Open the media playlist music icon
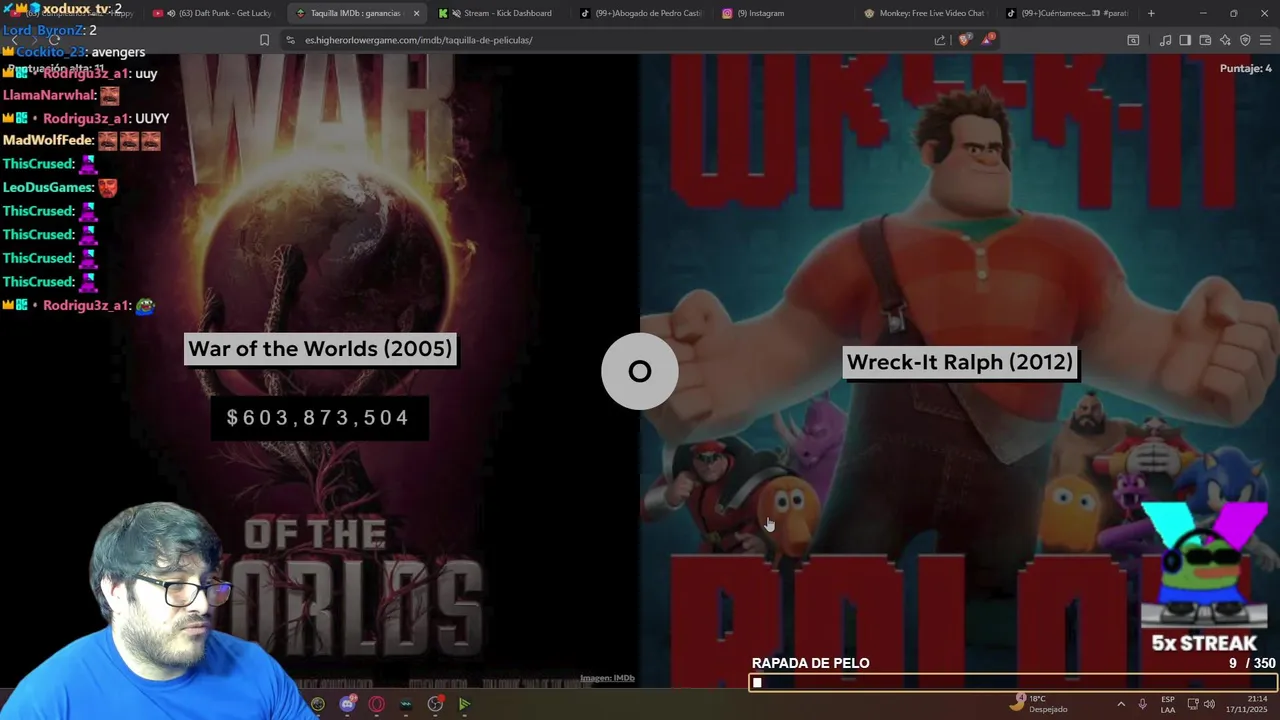Screen dimensions: 1280x720 pos(1165,40)
